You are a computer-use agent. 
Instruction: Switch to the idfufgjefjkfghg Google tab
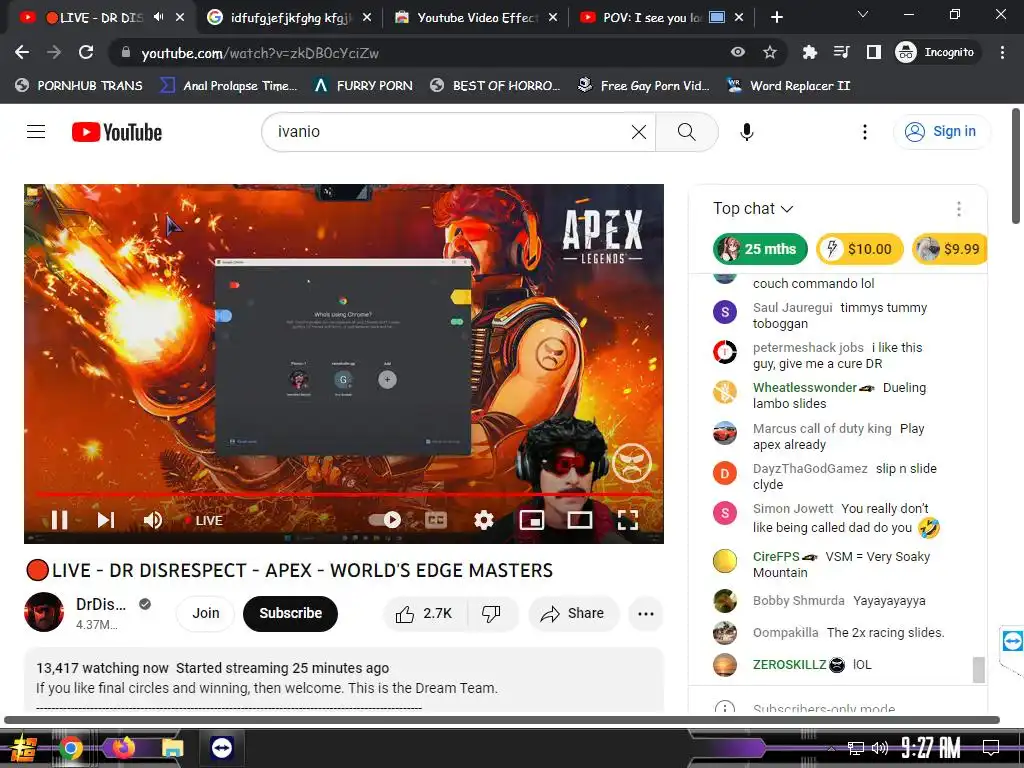[x=287, y=18]
